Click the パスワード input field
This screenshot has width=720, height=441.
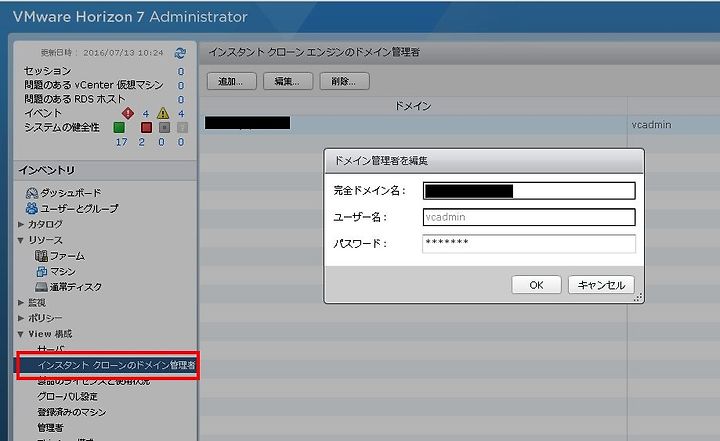529,243
